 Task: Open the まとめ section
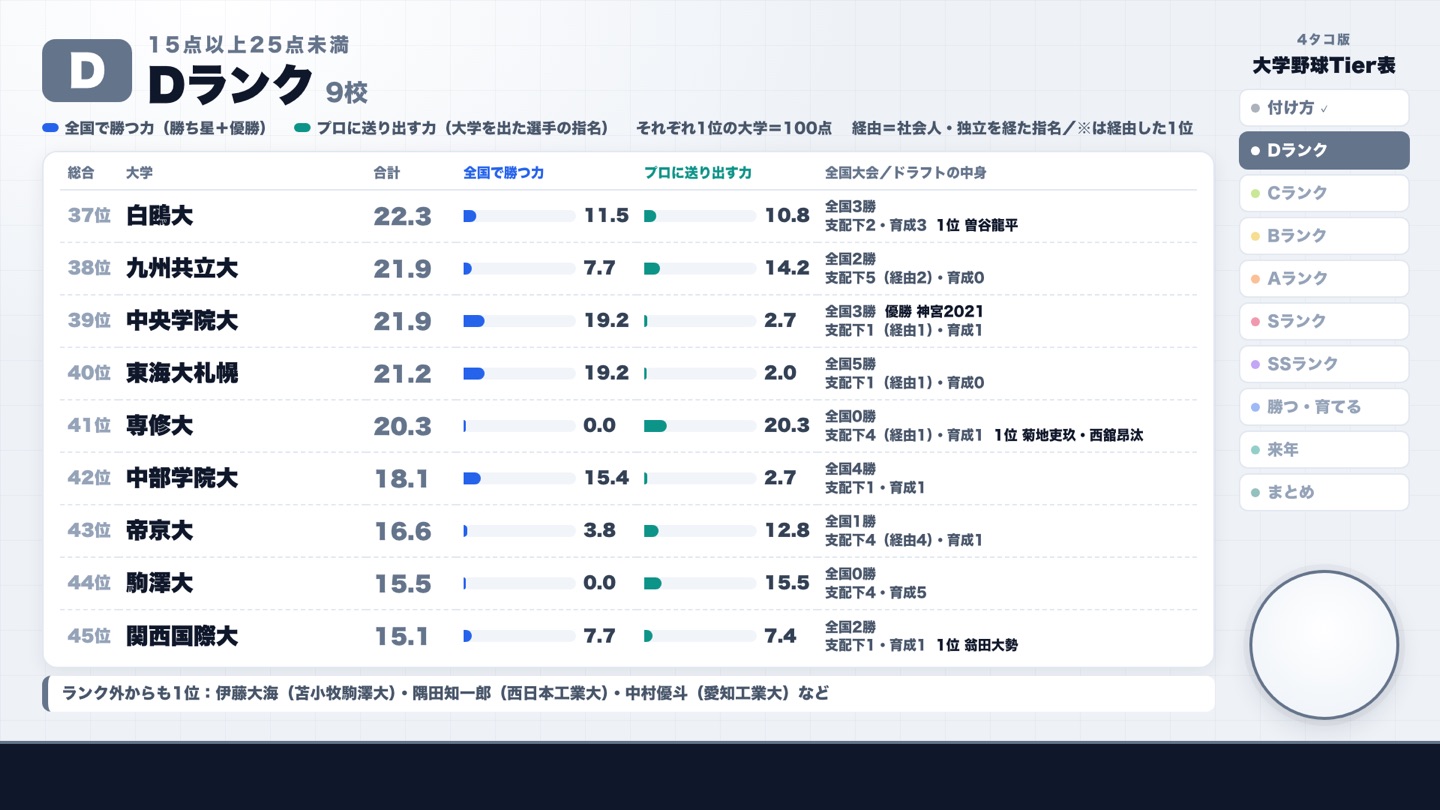(1324, 492)
